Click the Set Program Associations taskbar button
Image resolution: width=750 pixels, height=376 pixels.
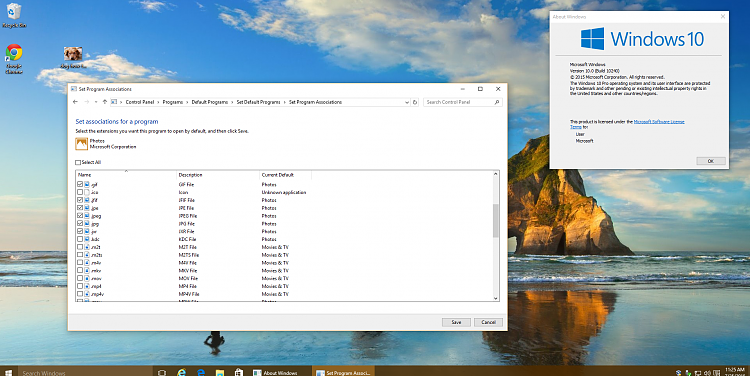tap(343, 372)
